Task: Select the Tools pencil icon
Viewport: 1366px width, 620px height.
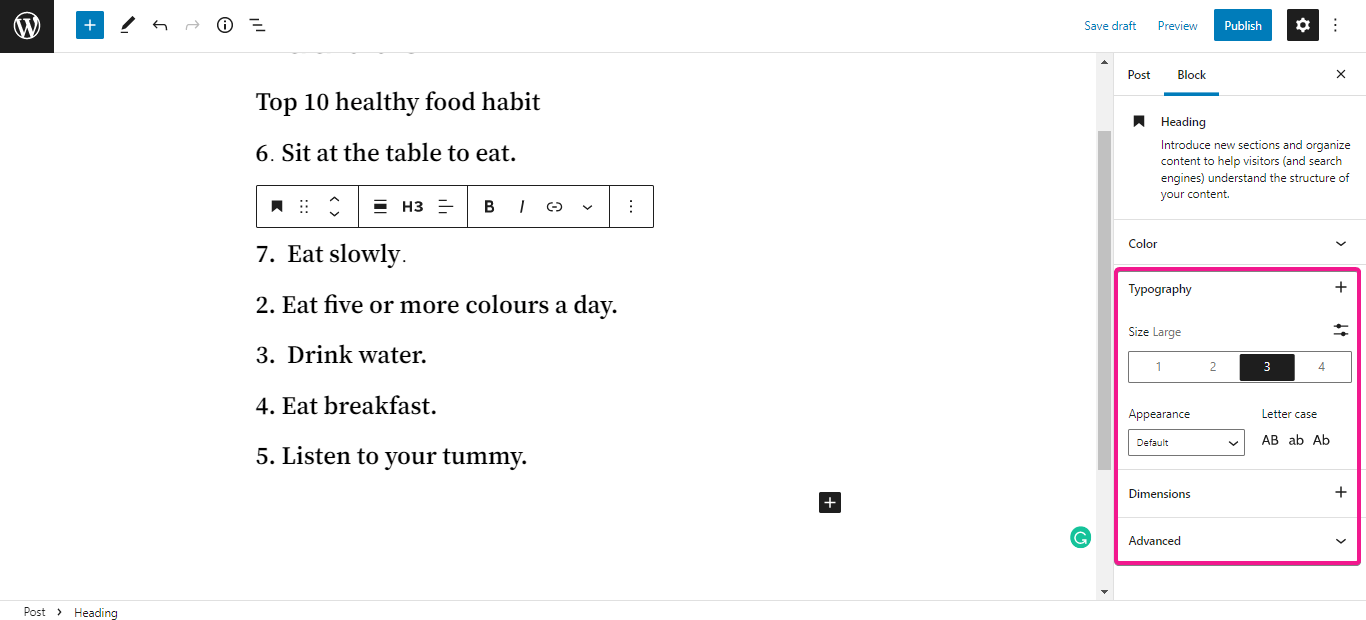Action: [x=127, y=25]
